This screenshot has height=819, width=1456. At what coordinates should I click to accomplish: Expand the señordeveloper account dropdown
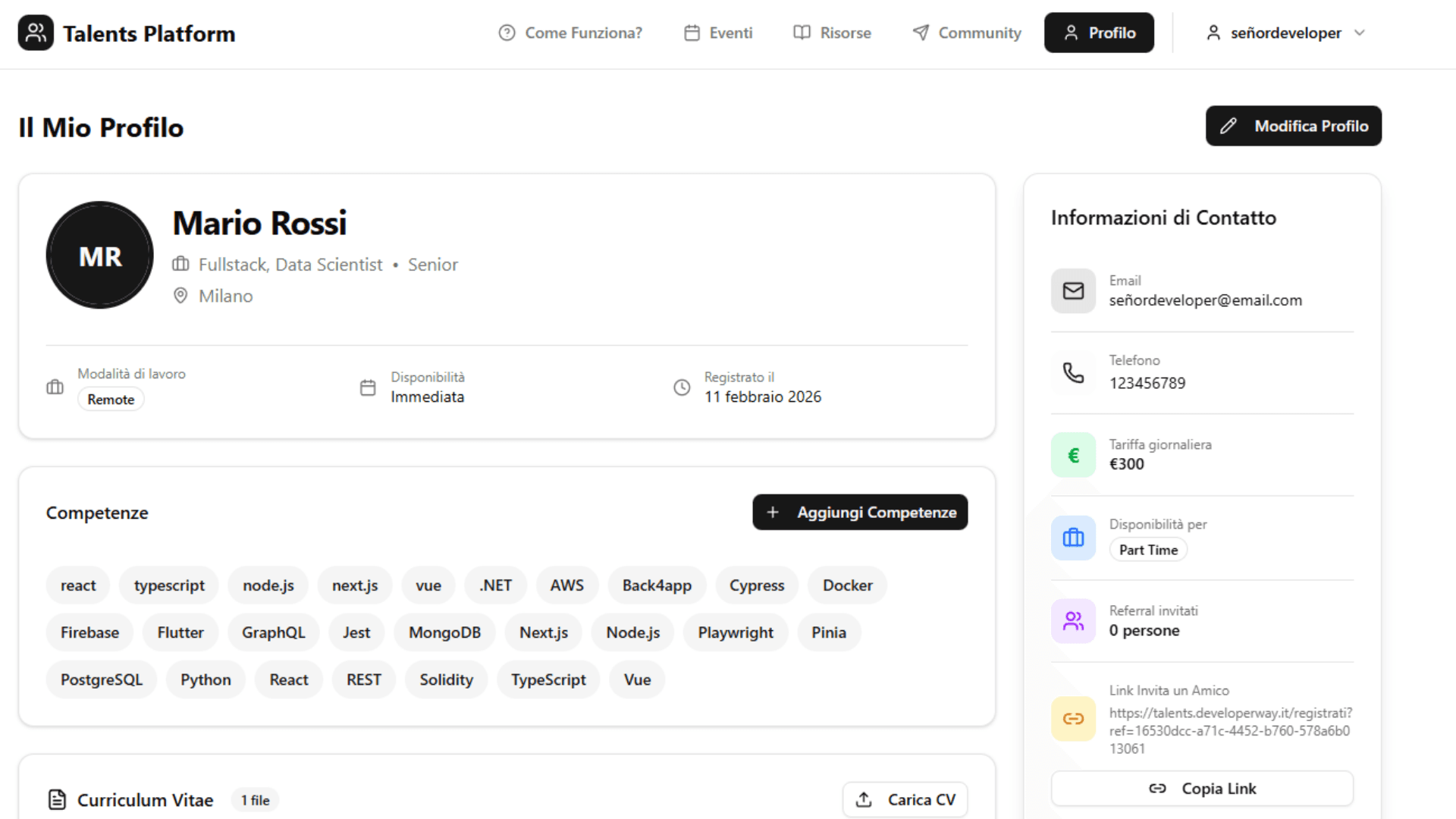1285,33
